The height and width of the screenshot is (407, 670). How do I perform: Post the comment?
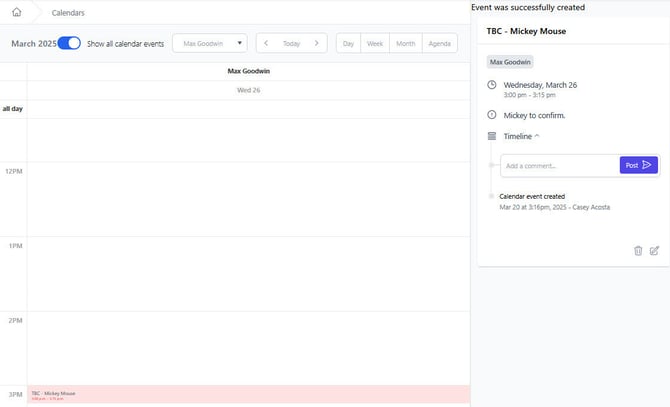[x=638, y=165]
